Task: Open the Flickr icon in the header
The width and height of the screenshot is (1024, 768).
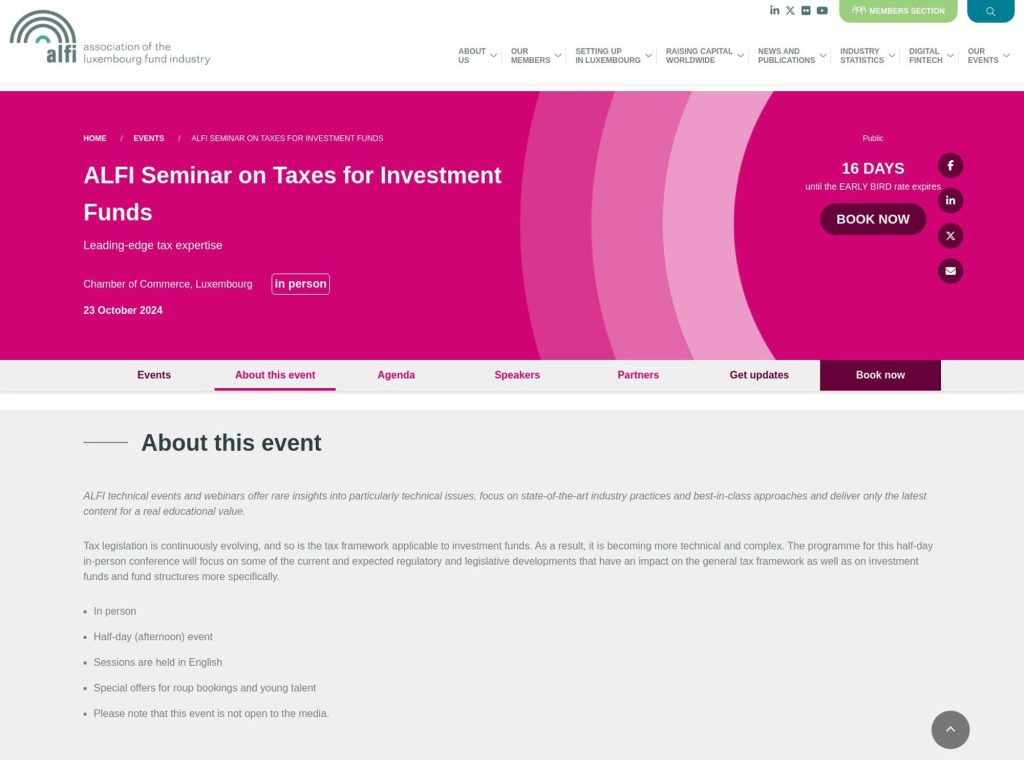Action: click(x=805, y=10)
